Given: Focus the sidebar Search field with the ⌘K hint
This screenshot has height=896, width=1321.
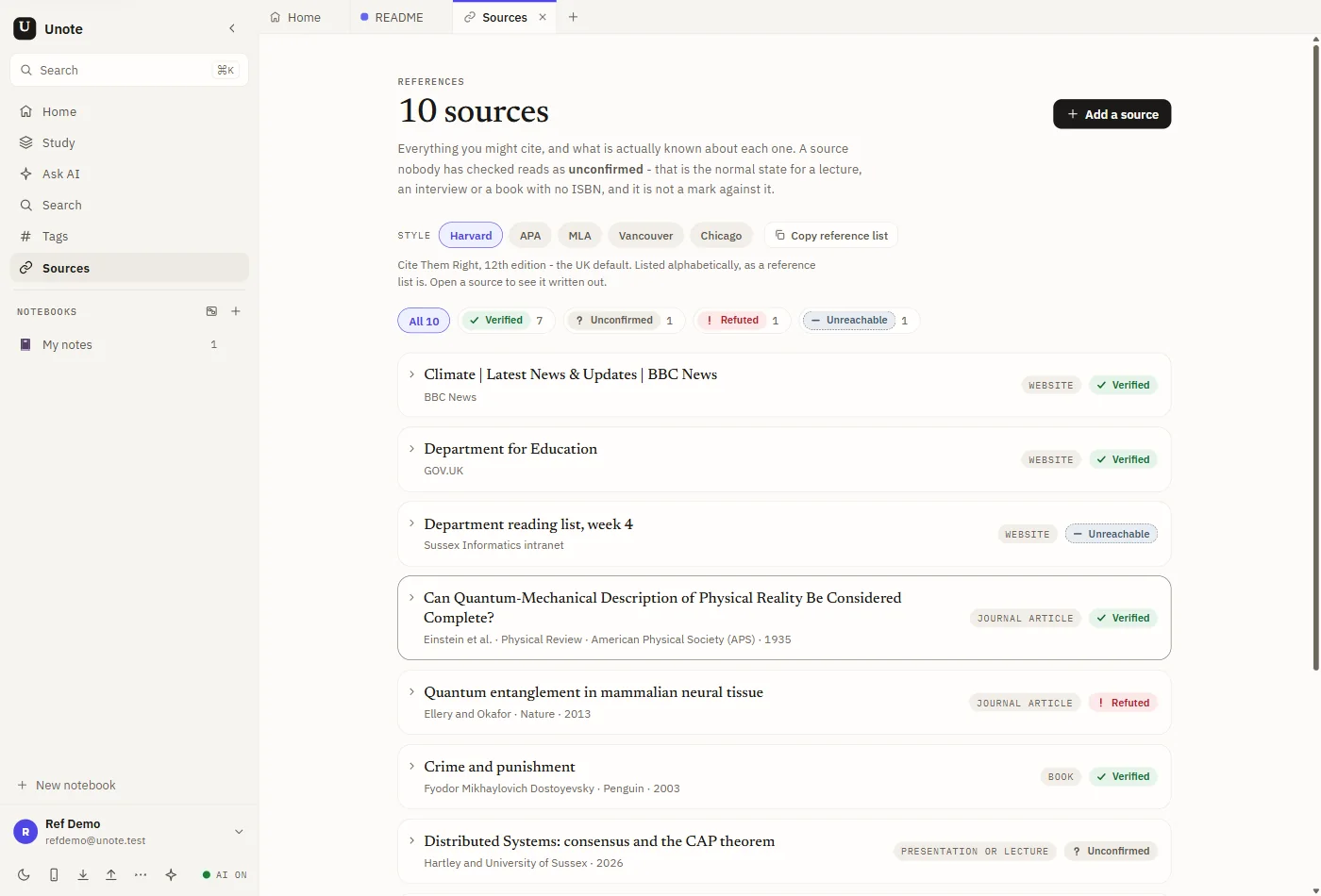Looking at the screenshot, I should [x=129, y=70].
